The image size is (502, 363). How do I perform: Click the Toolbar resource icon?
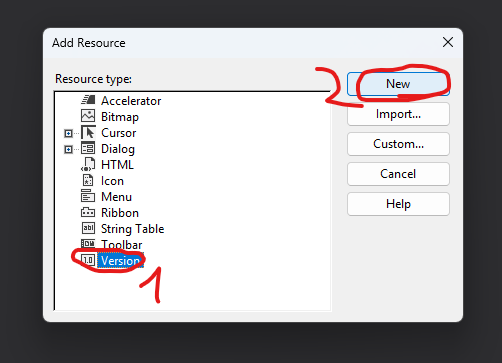pyautogui.click(x=88, y=243)
